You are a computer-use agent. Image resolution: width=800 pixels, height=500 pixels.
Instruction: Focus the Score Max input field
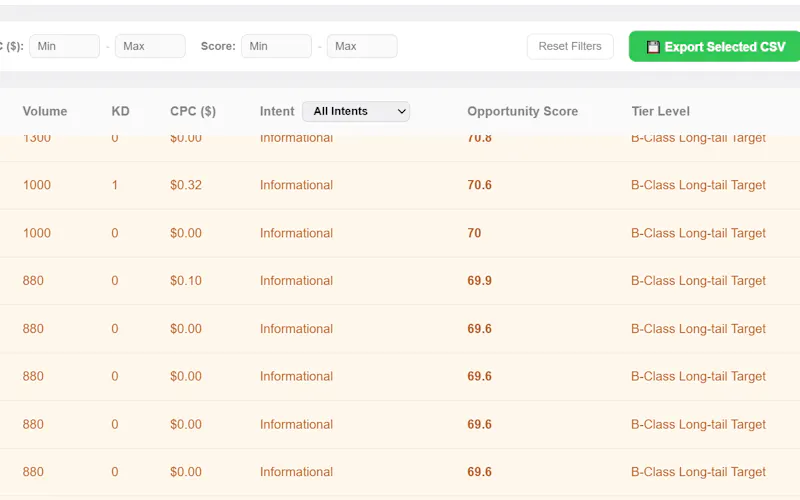tap(362, 46)
